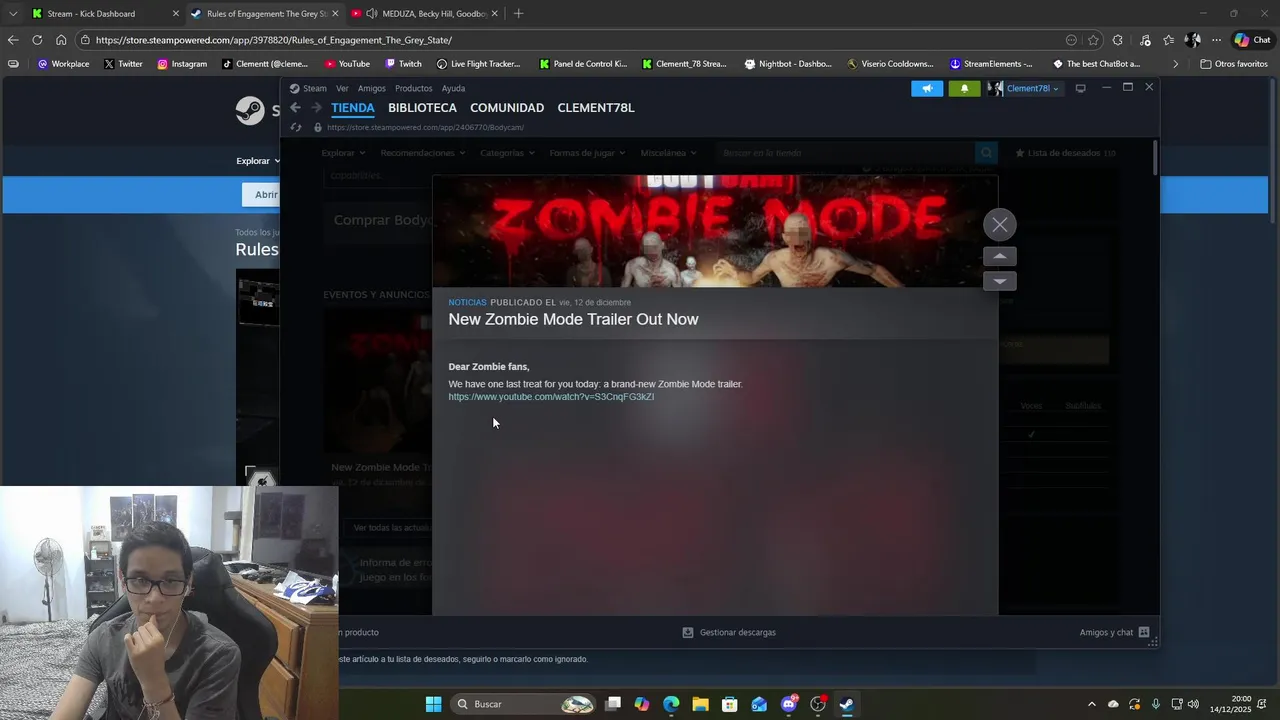Screen dimensions: 1280x720
Task: Open Discord from the taskbar
Action: pos(788,704)
